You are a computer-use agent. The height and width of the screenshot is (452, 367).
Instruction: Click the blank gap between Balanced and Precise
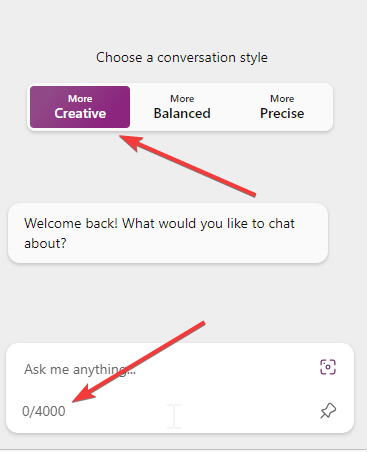(235, 107)
